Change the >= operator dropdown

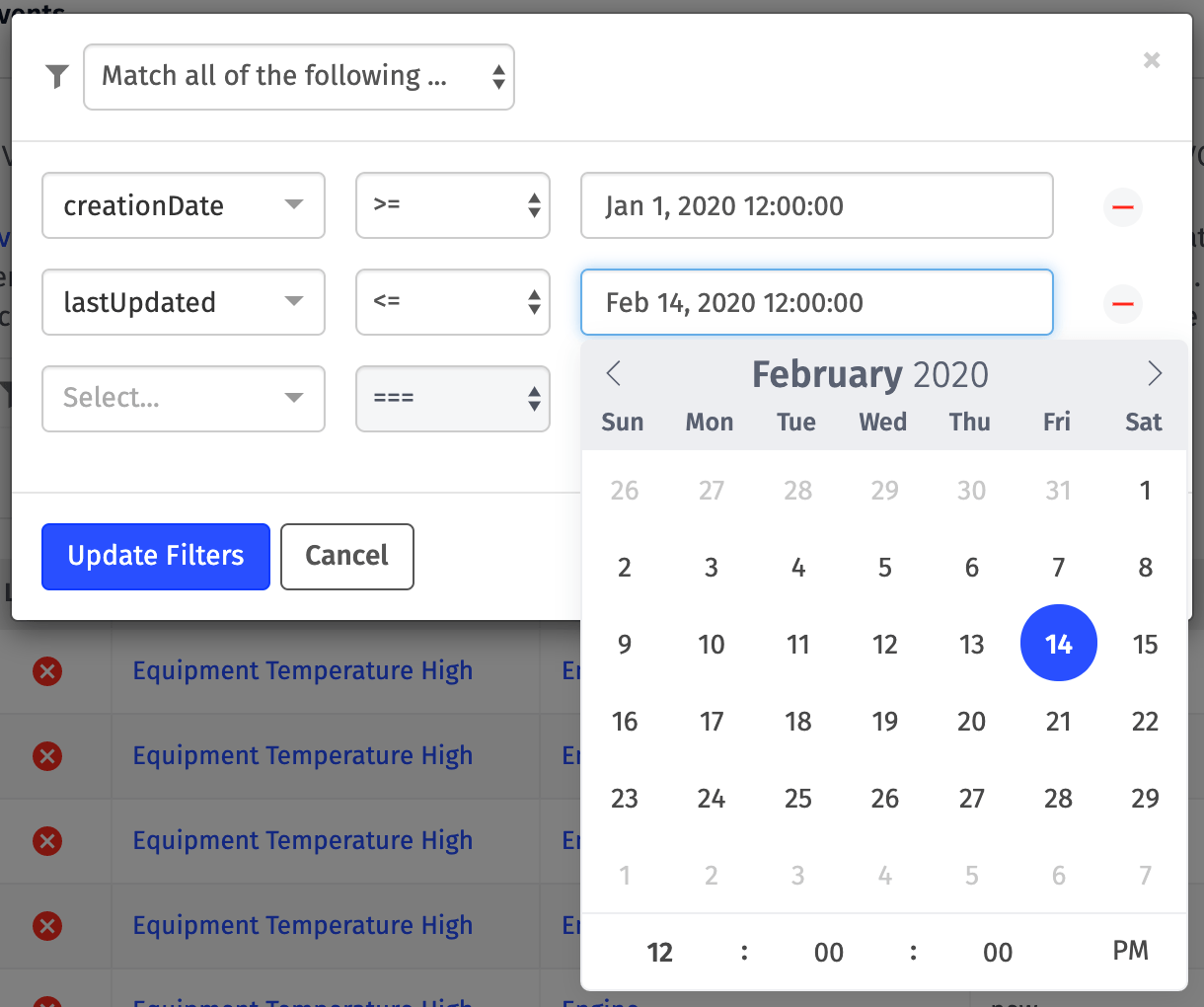(453, 205)
